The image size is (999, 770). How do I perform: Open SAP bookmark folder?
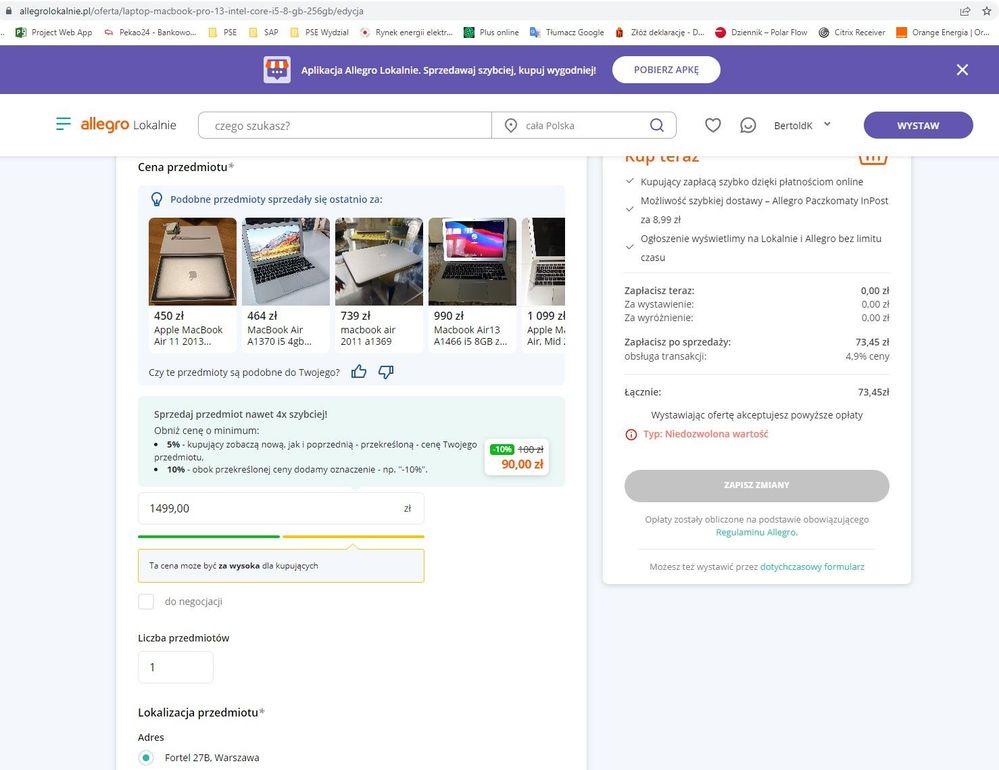pyautogui.click(x=264, y=32)
